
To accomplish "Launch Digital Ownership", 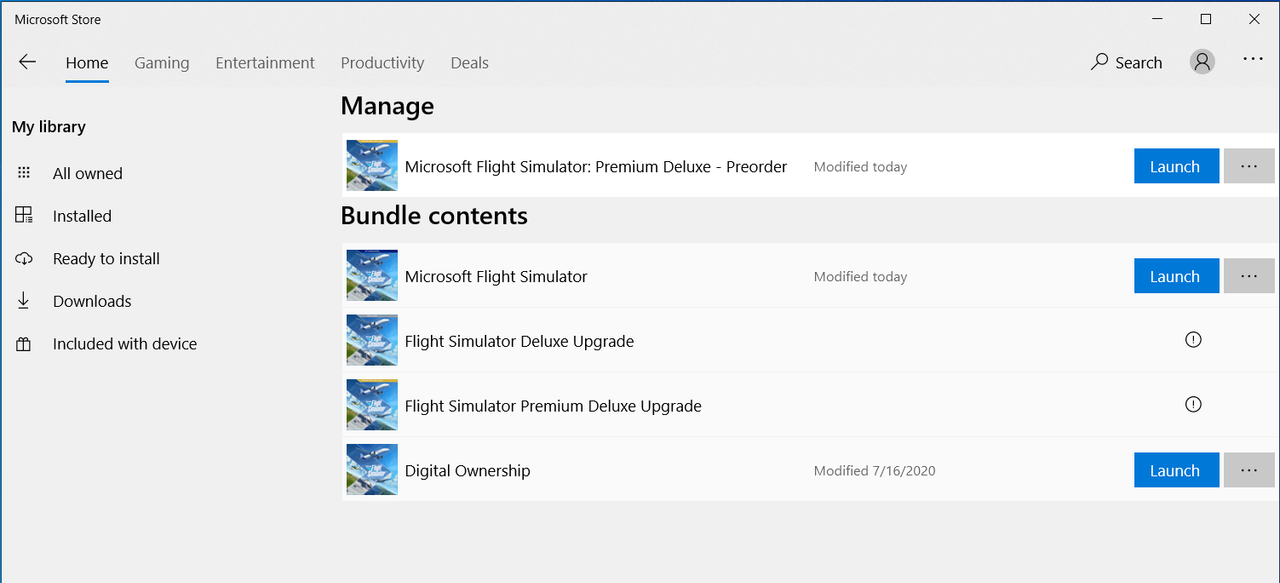I will (x=1176, y=470).
